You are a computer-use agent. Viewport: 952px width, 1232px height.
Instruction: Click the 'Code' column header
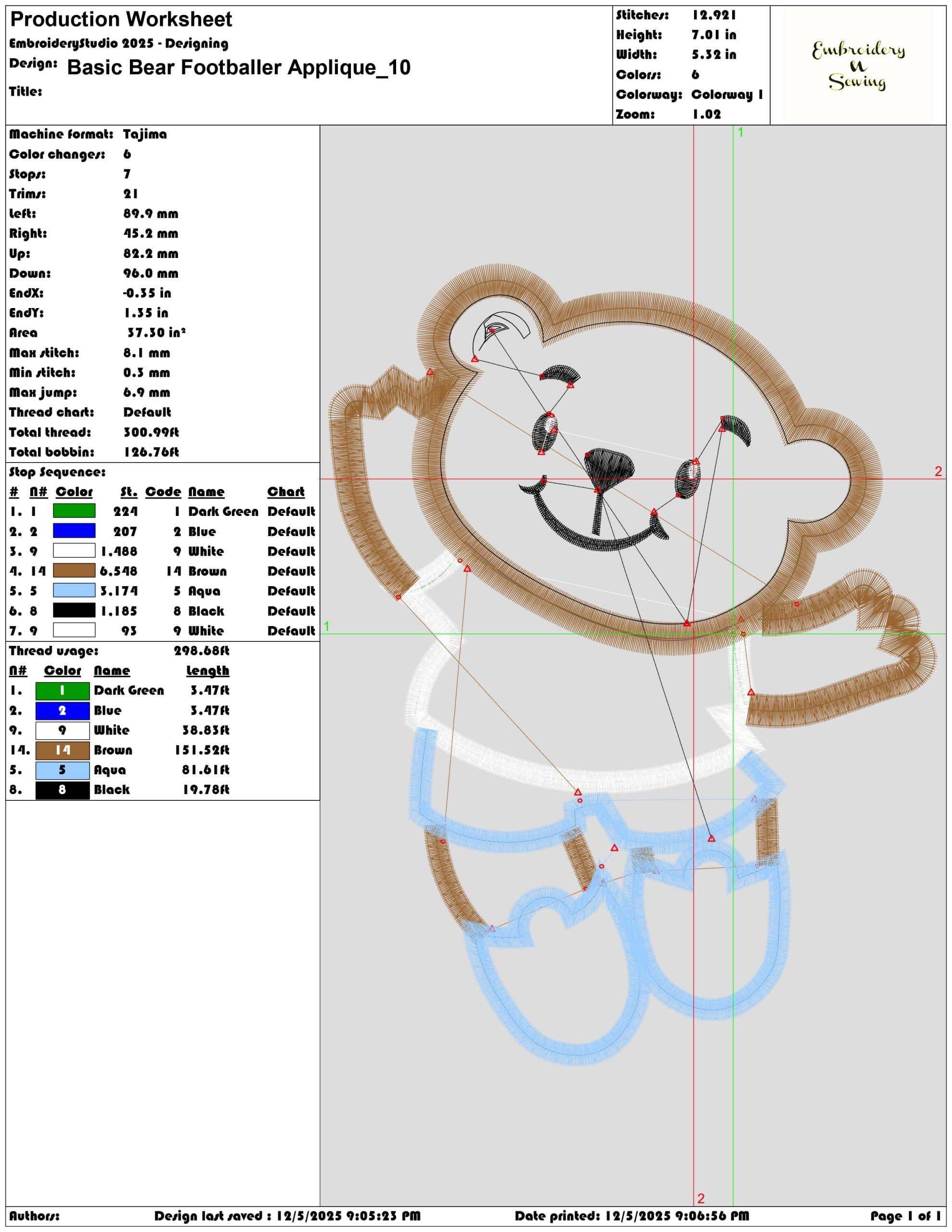[163, 492]
